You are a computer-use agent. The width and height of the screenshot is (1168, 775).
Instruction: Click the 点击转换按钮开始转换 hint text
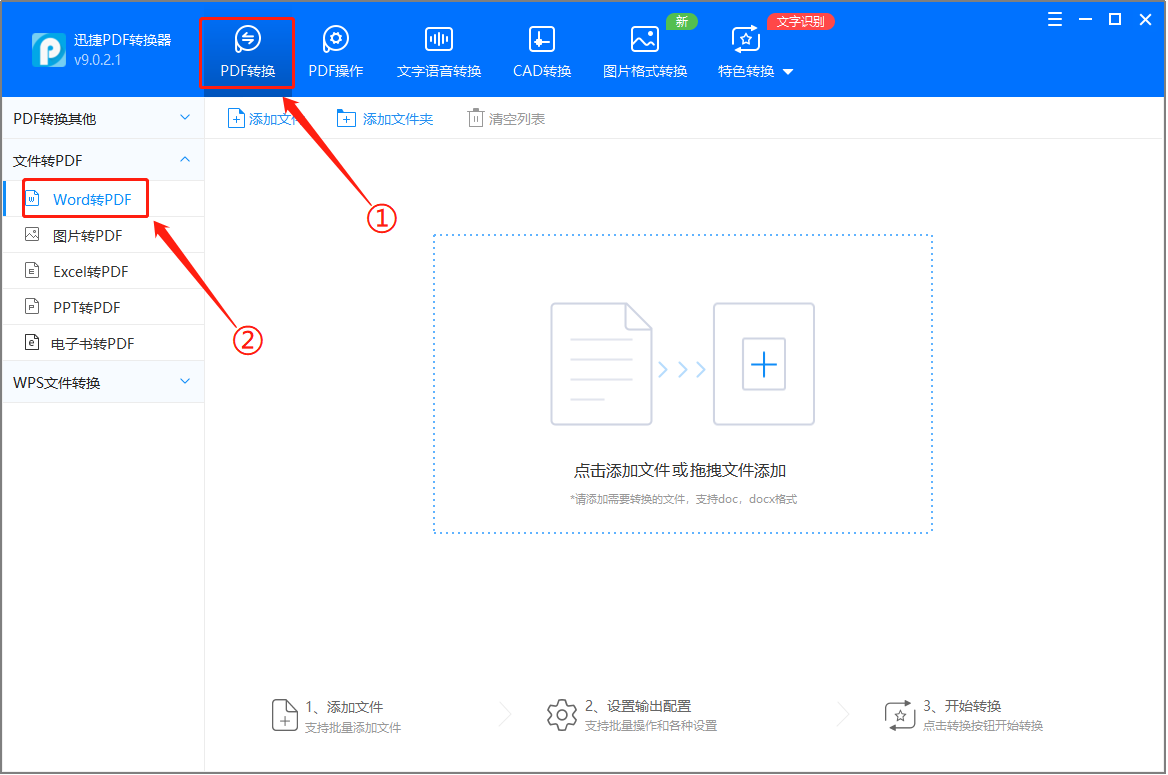coord(983,726)
